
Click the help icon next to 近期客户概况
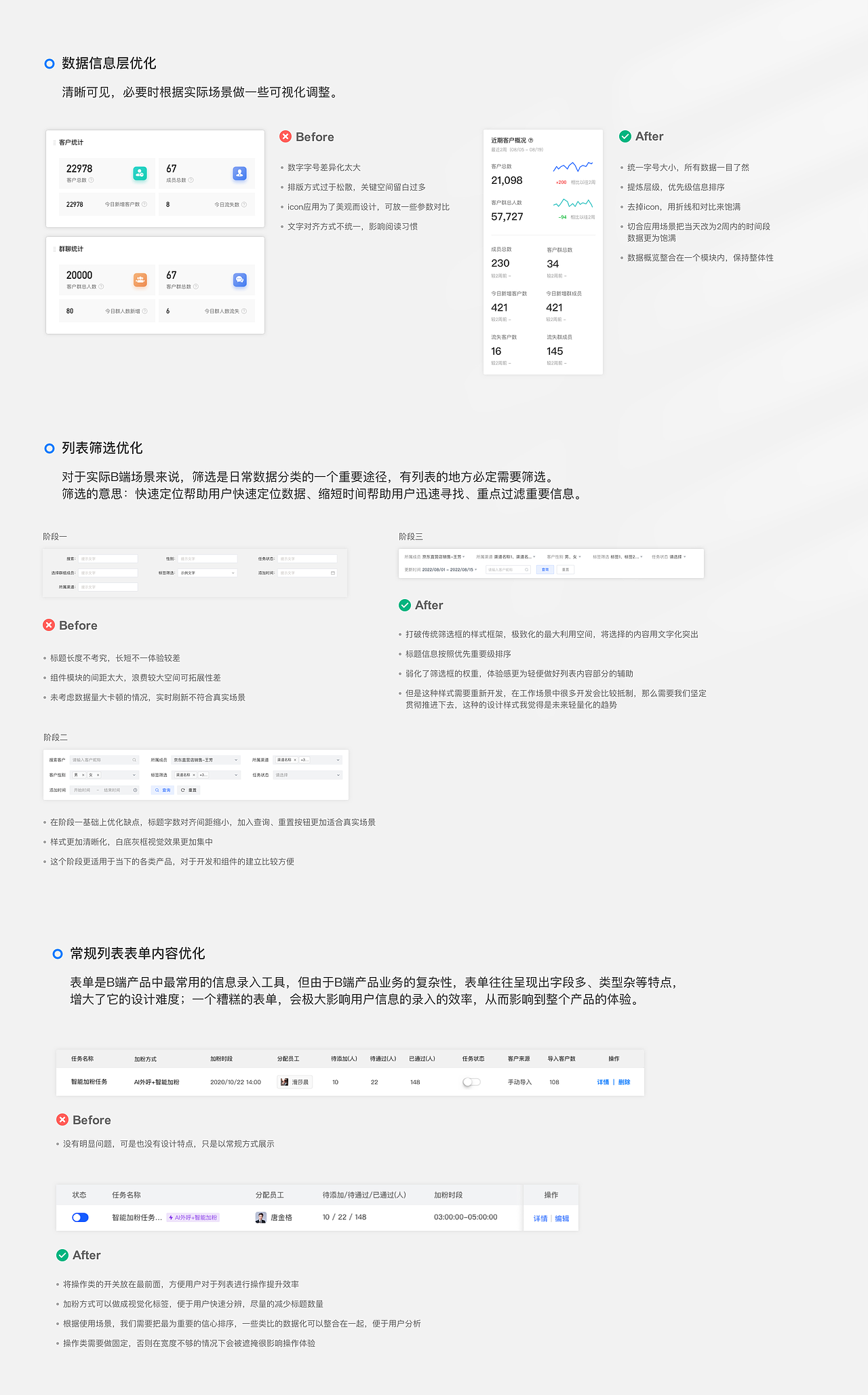click(530, 140)
